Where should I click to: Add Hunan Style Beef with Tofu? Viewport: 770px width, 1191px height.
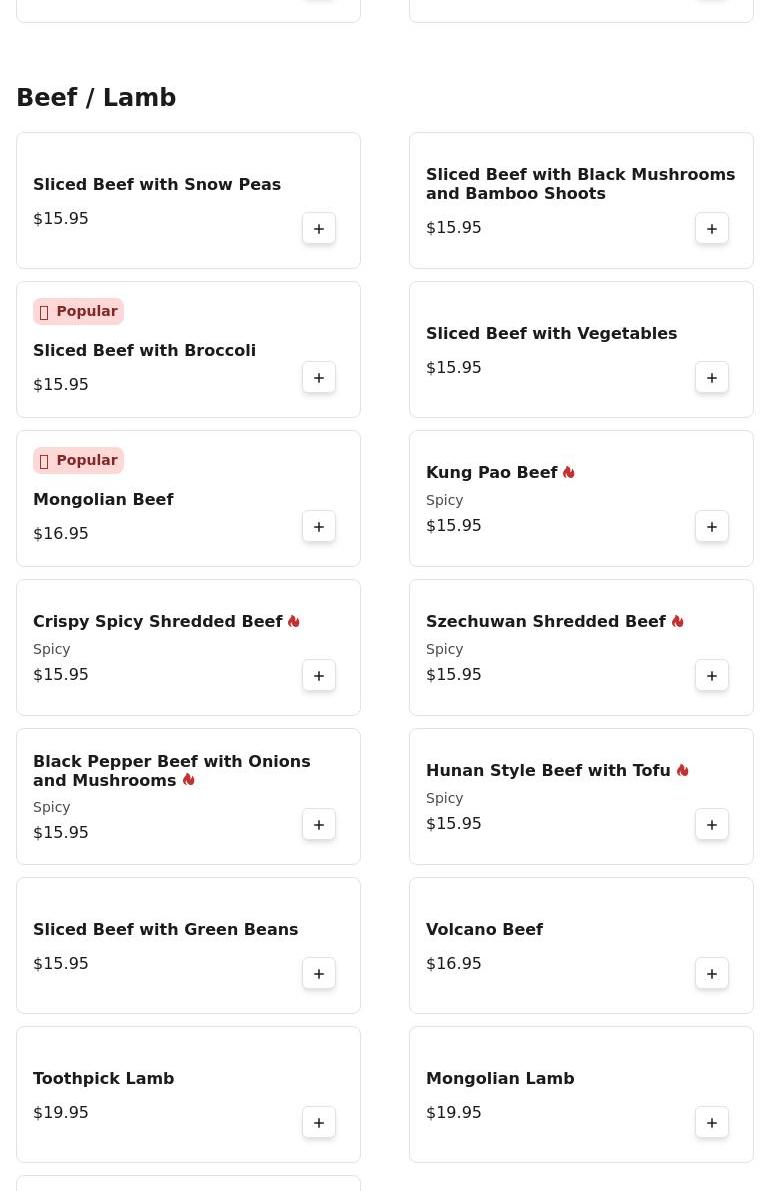712,825
